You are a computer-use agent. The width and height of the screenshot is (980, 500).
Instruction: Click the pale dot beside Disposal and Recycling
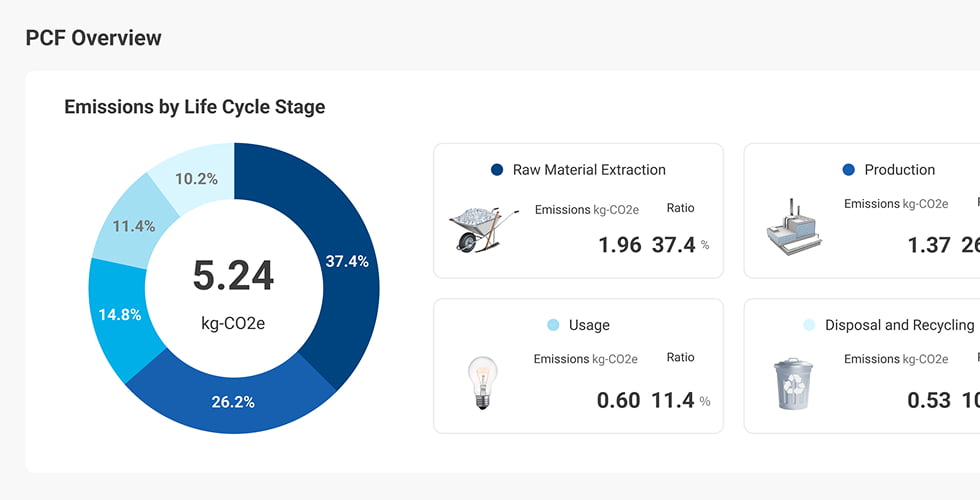click(809, 325)
